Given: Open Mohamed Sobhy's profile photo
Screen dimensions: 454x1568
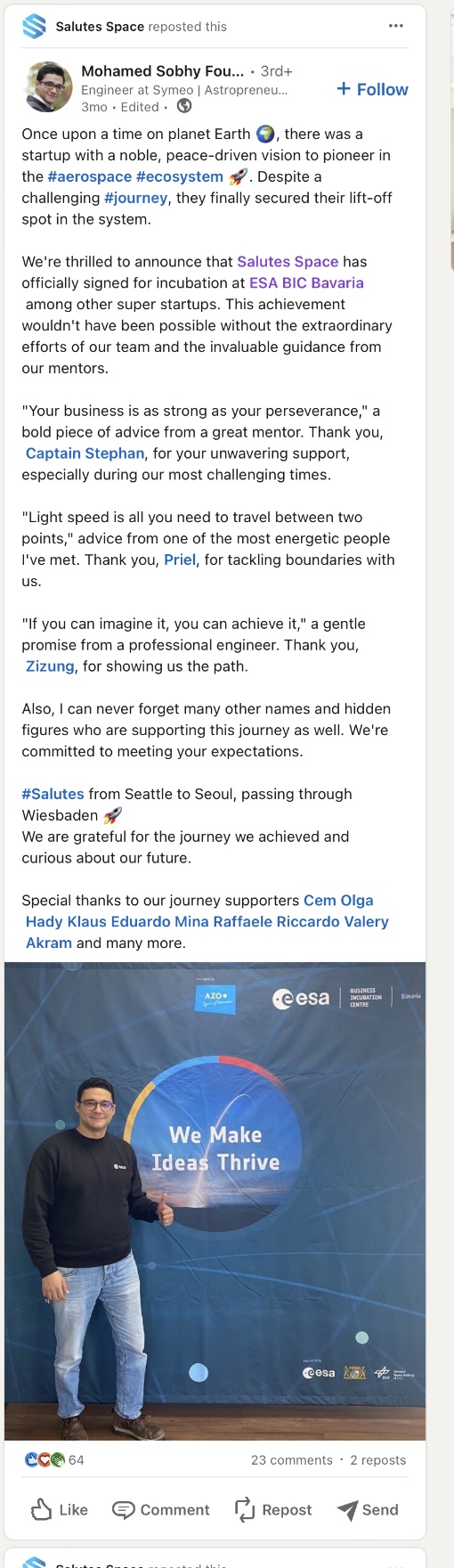Looking at the screenshot, I should click(x=48, y=86).
